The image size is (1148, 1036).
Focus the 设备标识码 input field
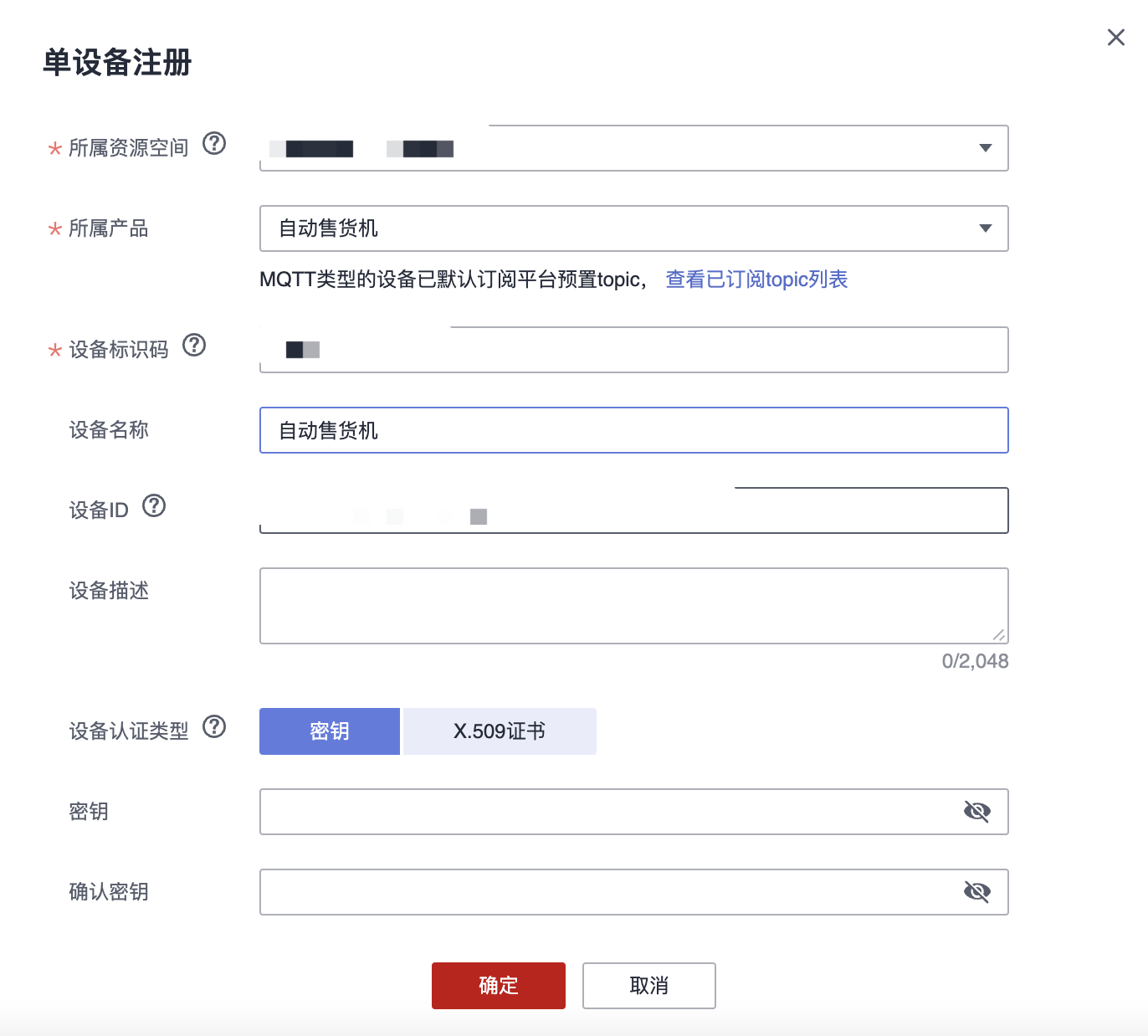tap(633, 350)
